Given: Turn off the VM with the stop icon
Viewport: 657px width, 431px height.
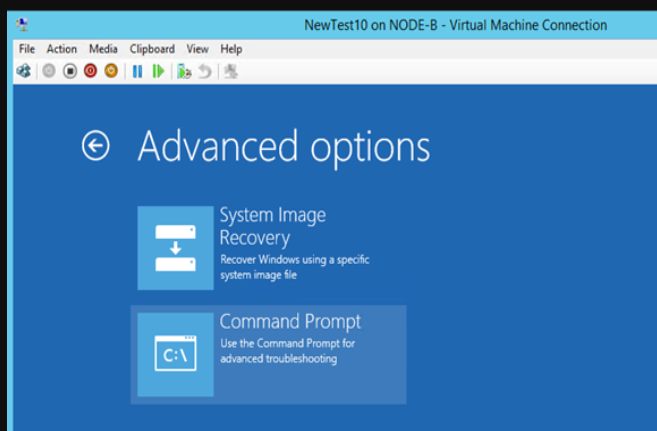Looking at the screenshot, I should pos(70,71).
